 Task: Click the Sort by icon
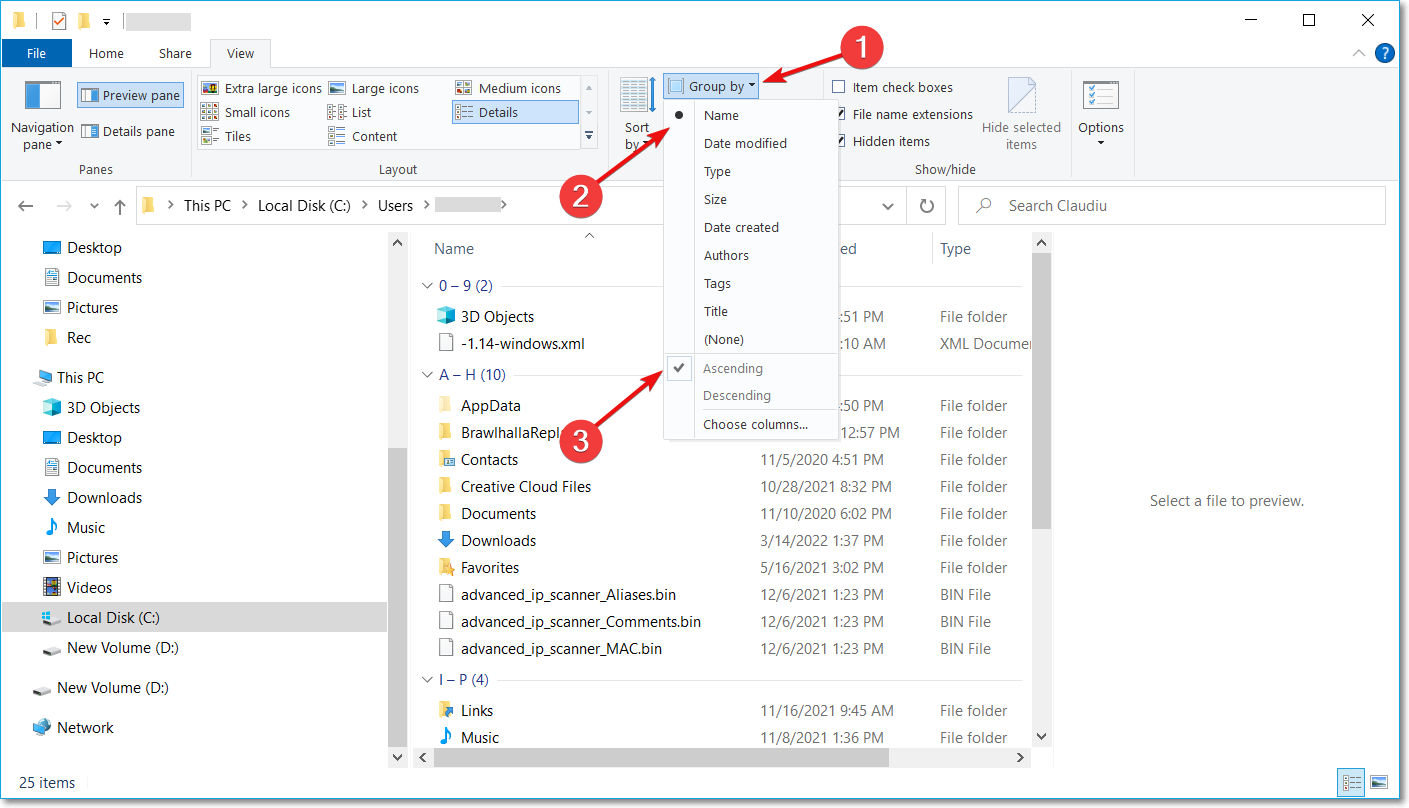coord(637,98)
